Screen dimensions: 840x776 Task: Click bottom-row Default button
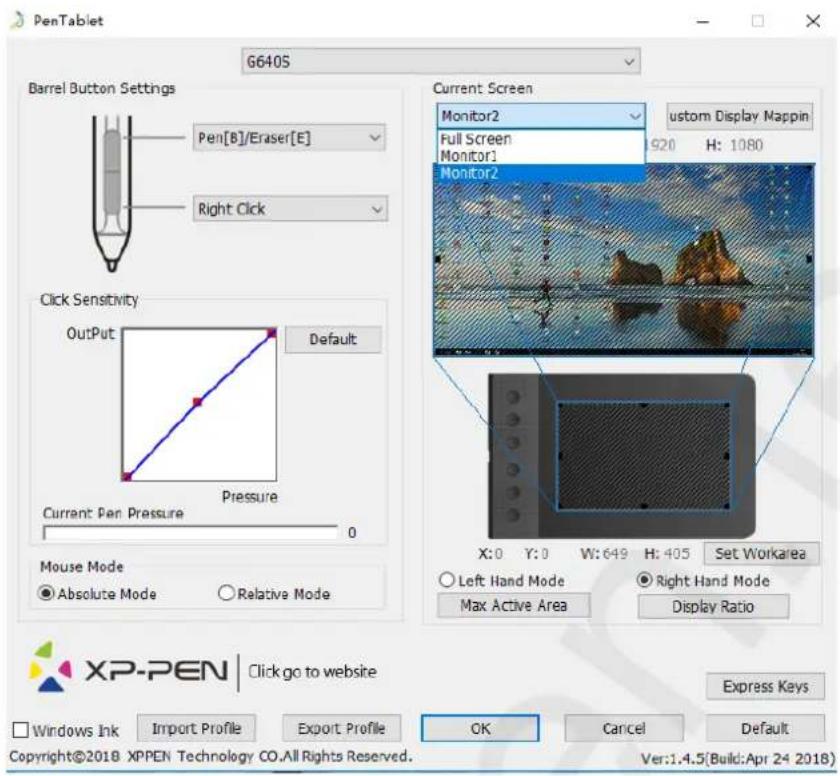765,728
